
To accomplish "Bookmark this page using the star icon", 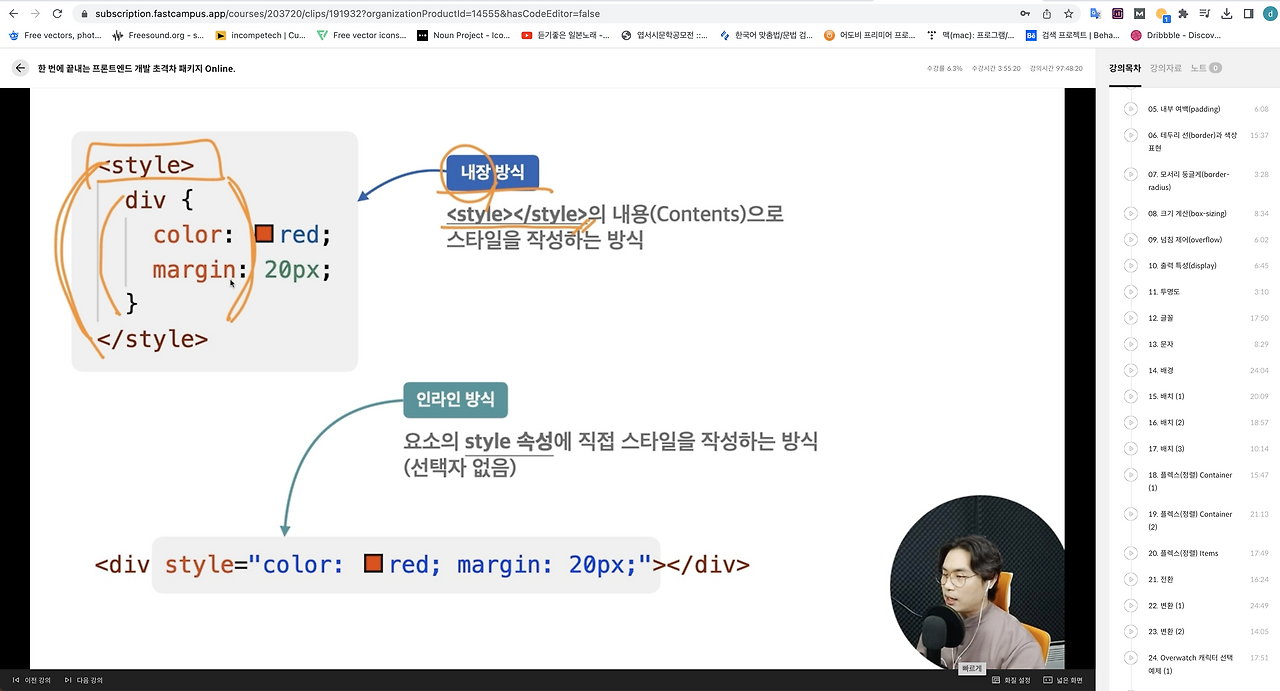I will [x=1069, y=14].
